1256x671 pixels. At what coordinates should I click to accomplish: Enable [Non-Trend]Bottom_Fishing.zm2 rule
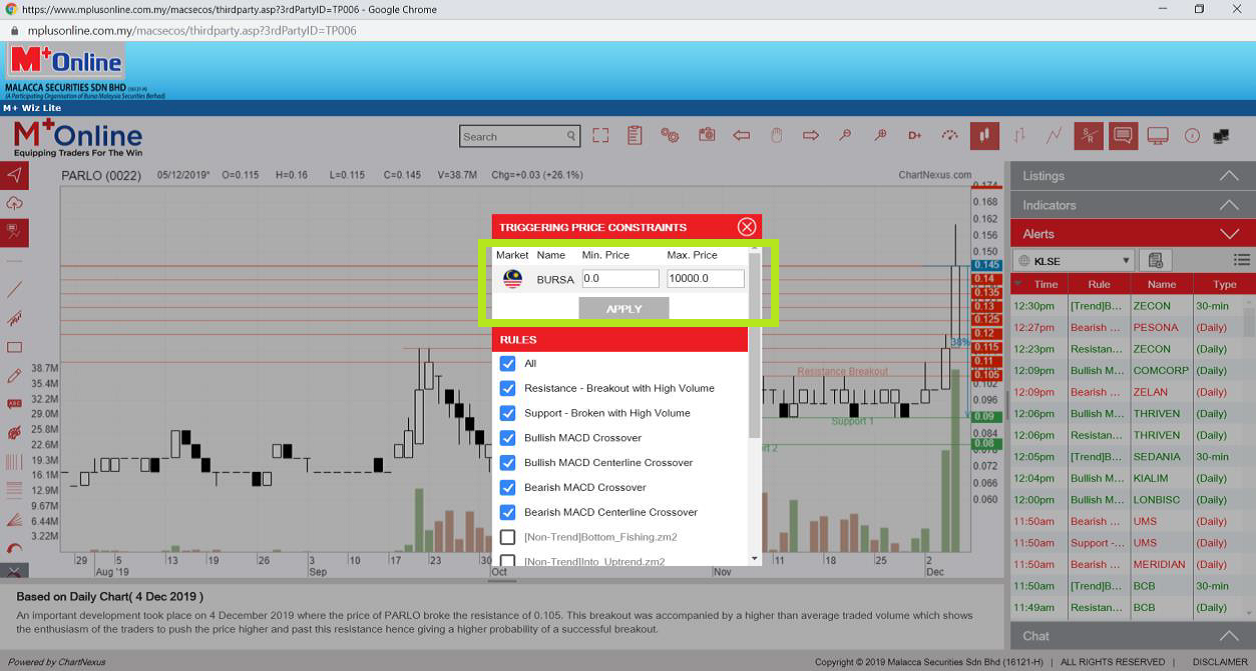[x=507, y=537]
